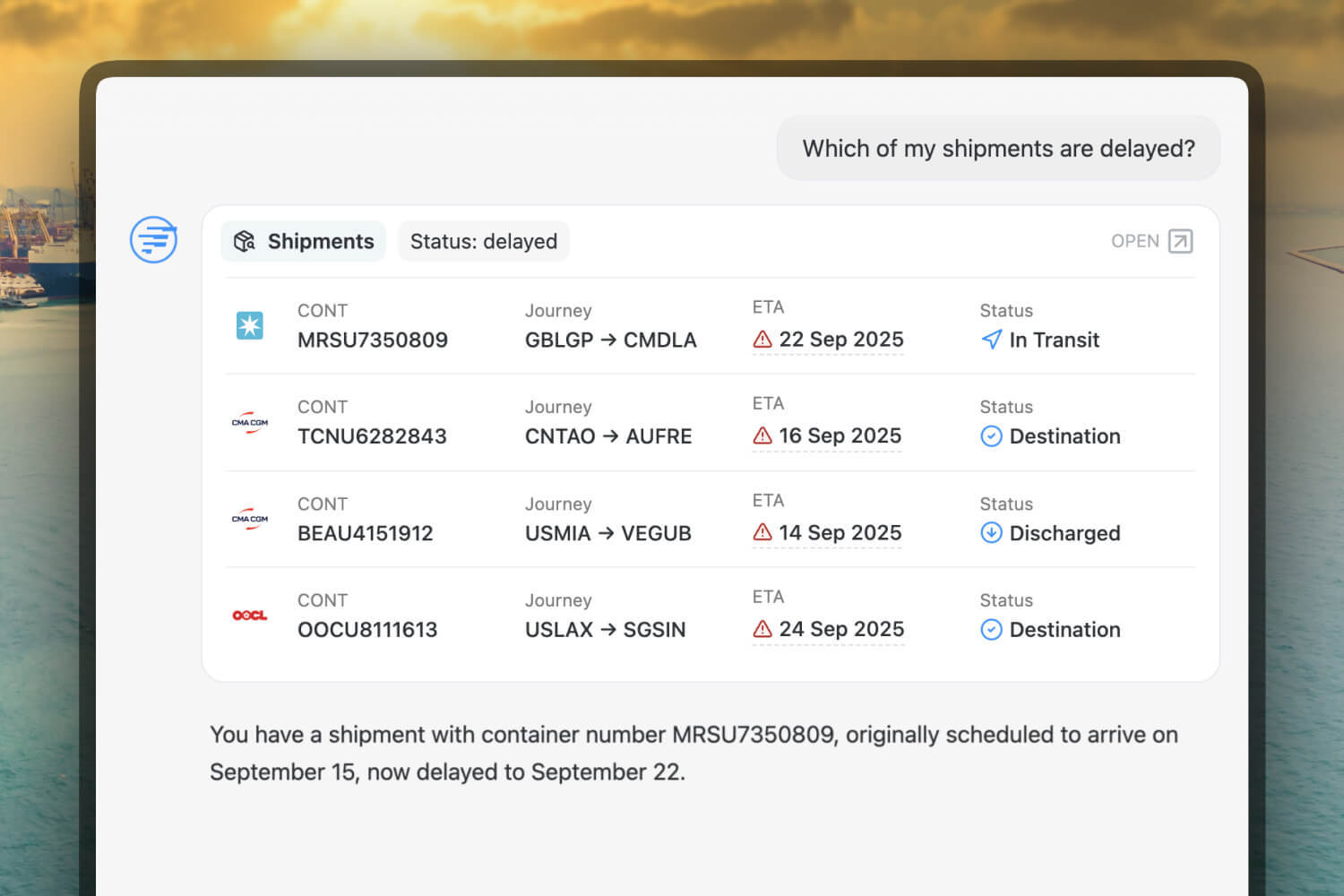Click the Status: delayed filter chip
Viewport: 1344px width, 896px height.
pos(484,241)
